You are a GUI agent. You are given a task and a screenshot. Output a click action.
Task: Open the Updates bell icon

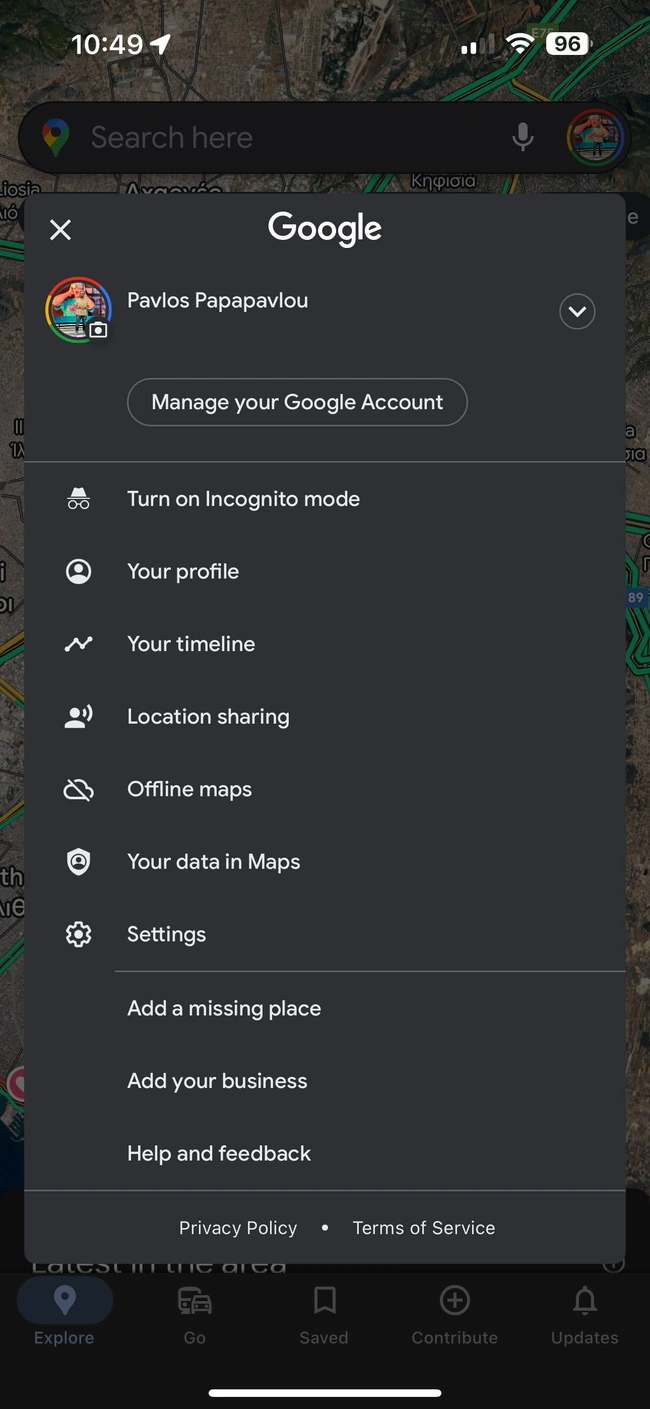[x=584, y=1300]
